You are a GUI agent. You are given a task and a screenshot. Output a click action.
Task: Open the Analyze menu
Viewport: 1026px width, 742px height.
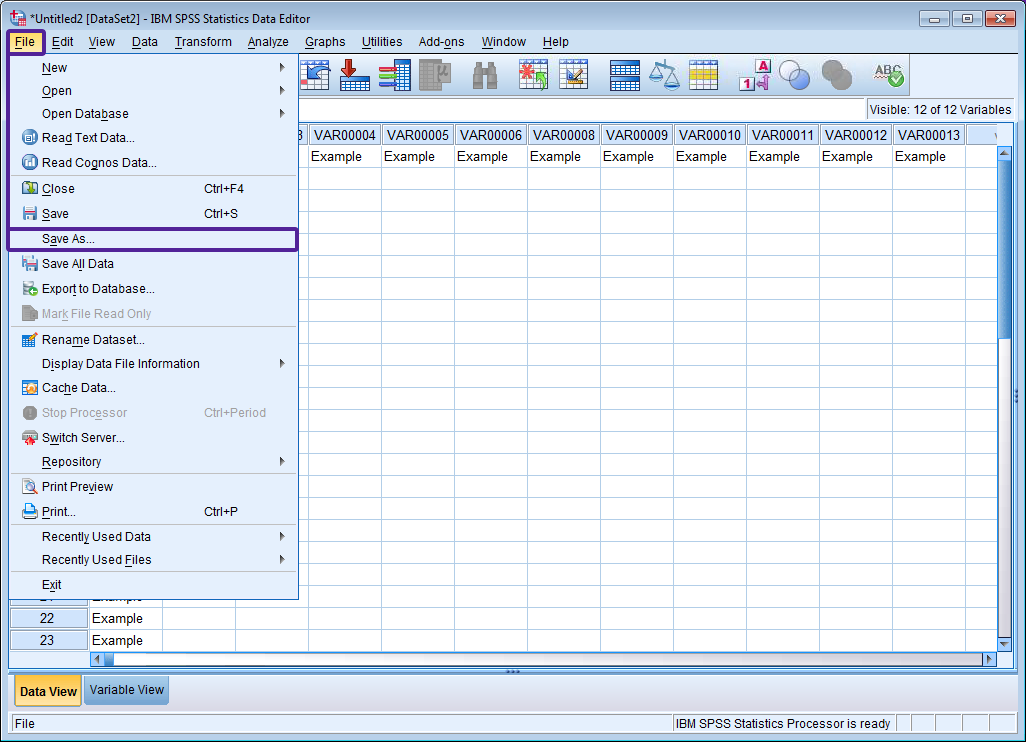click(268, 42)
